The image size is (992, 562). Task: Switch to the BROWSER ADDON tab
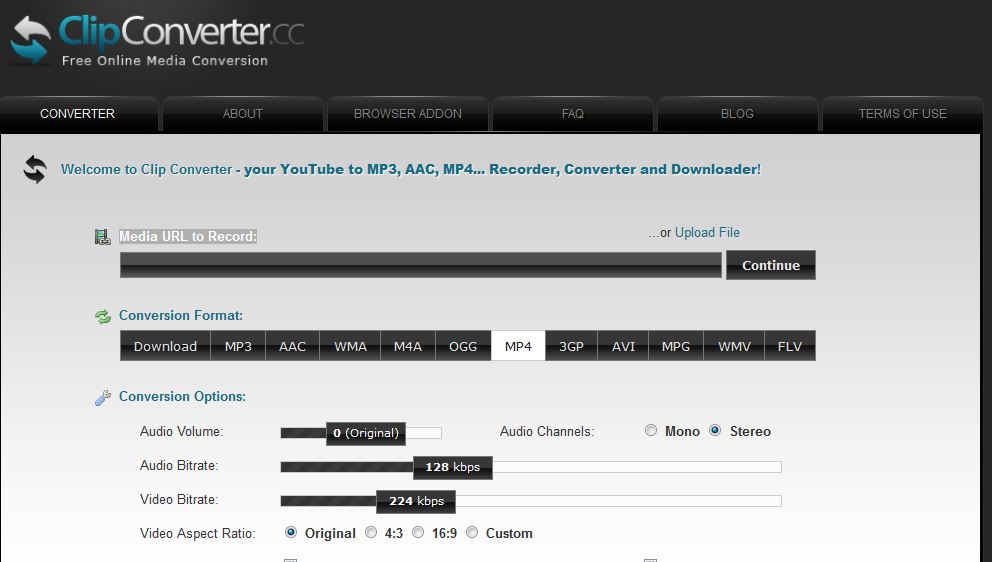407,114
